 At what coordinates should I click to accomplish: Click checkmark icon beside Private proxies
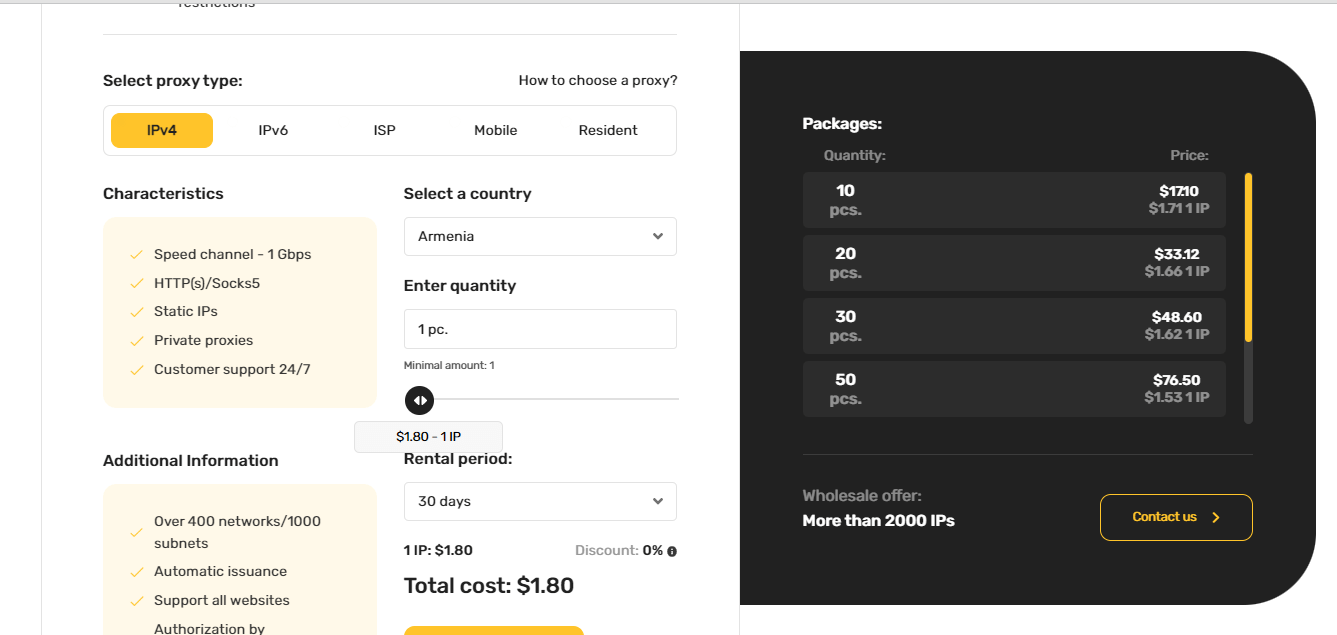tap(137, 341)
